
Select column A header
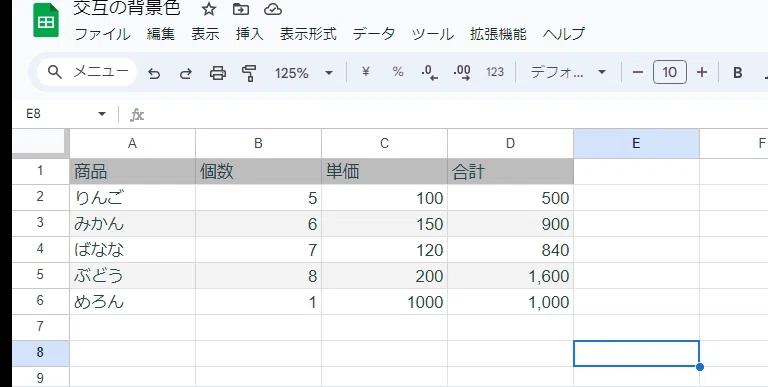pyautogui.click(x=132, y=143)
